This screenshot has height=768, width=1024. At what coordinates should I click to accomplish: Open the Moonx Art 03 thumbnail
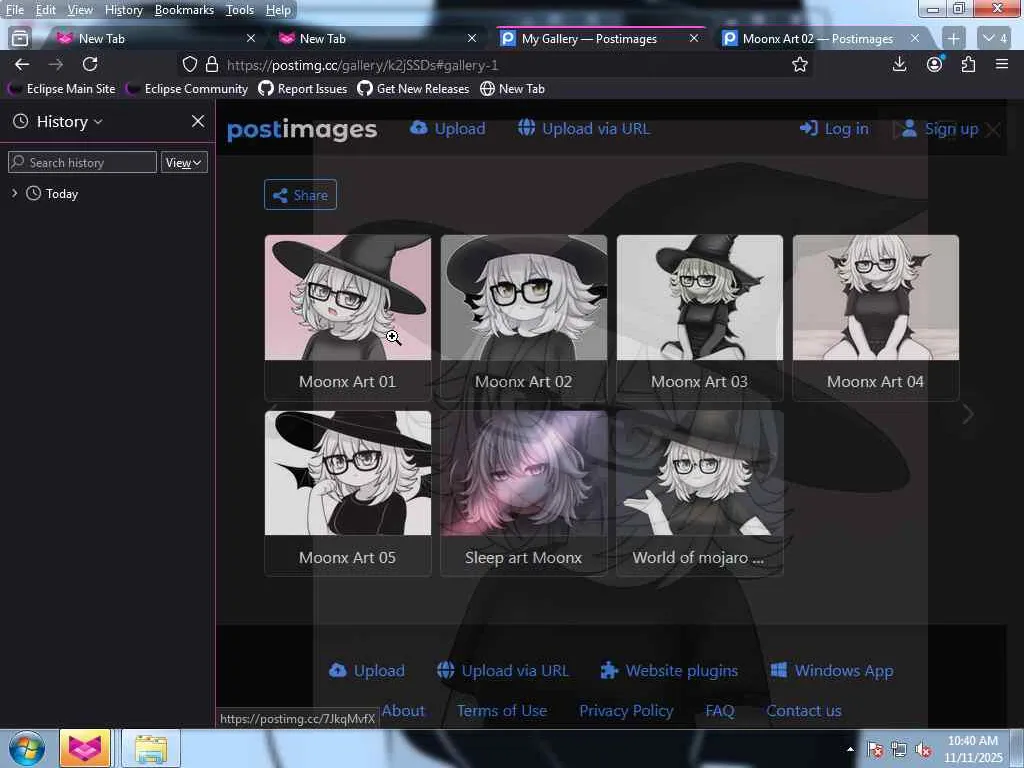pyautogui.click(x=699, y=298)
